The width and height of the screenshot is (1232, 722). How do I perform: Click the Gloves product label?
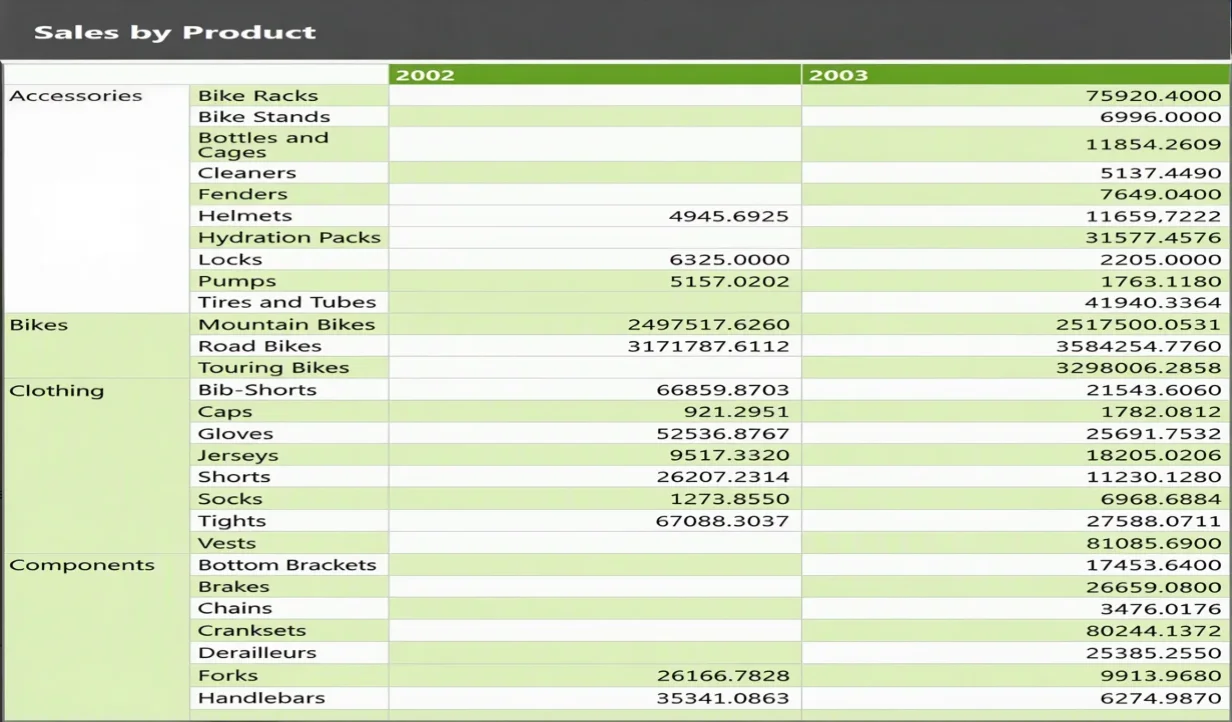click(235, 434)
